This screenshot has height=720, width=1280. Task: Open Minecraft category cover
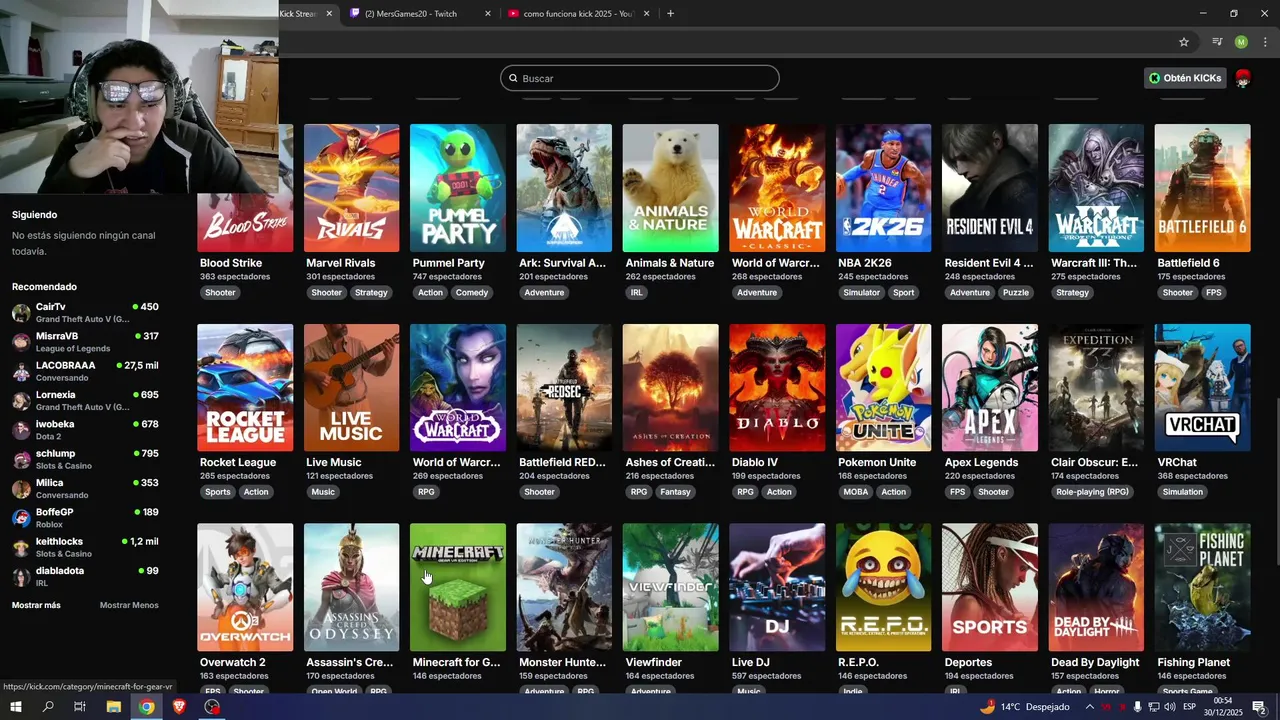[458, 588]
